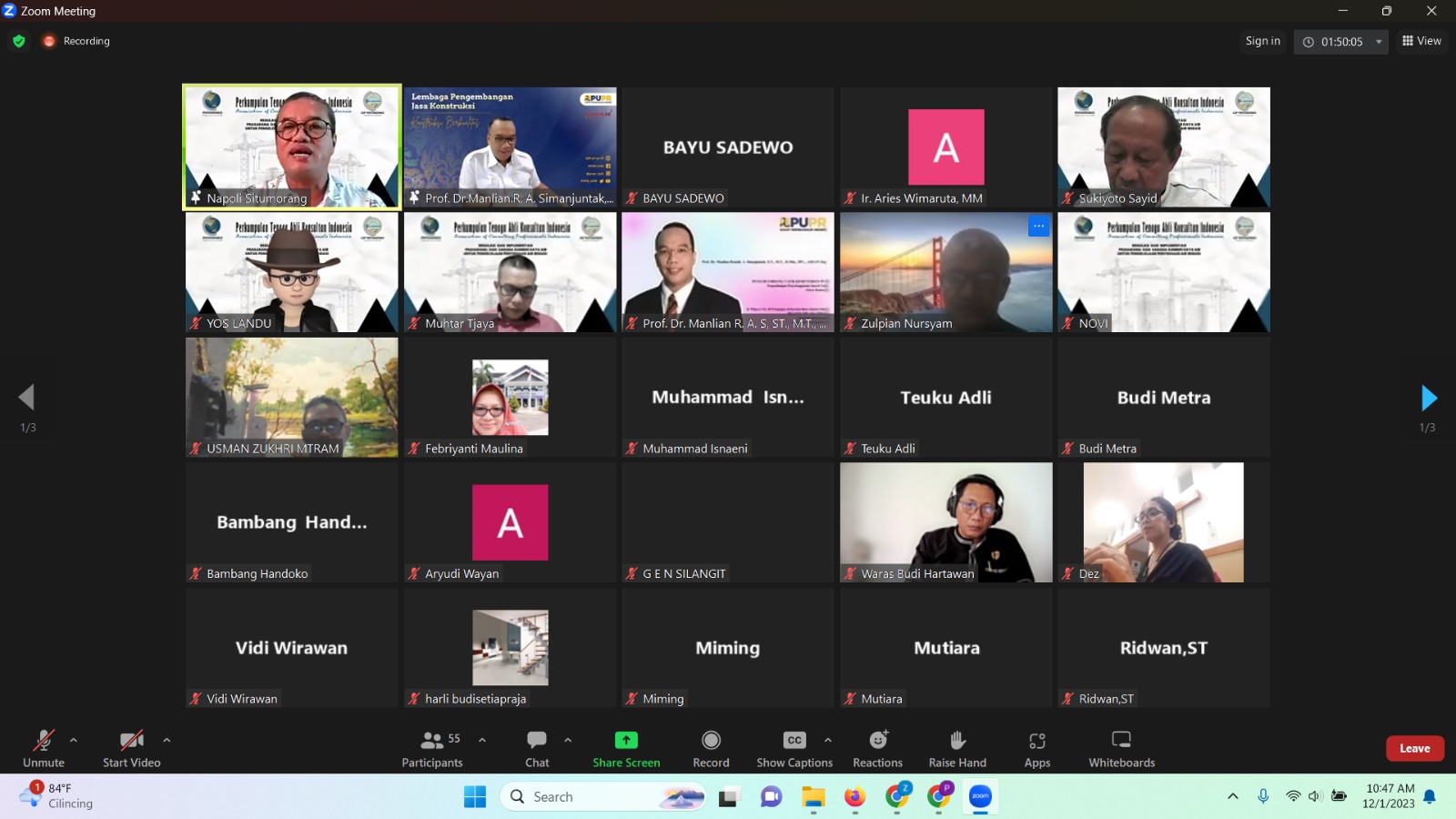Expand audio options arrow beside Unmute

[74, 740]
